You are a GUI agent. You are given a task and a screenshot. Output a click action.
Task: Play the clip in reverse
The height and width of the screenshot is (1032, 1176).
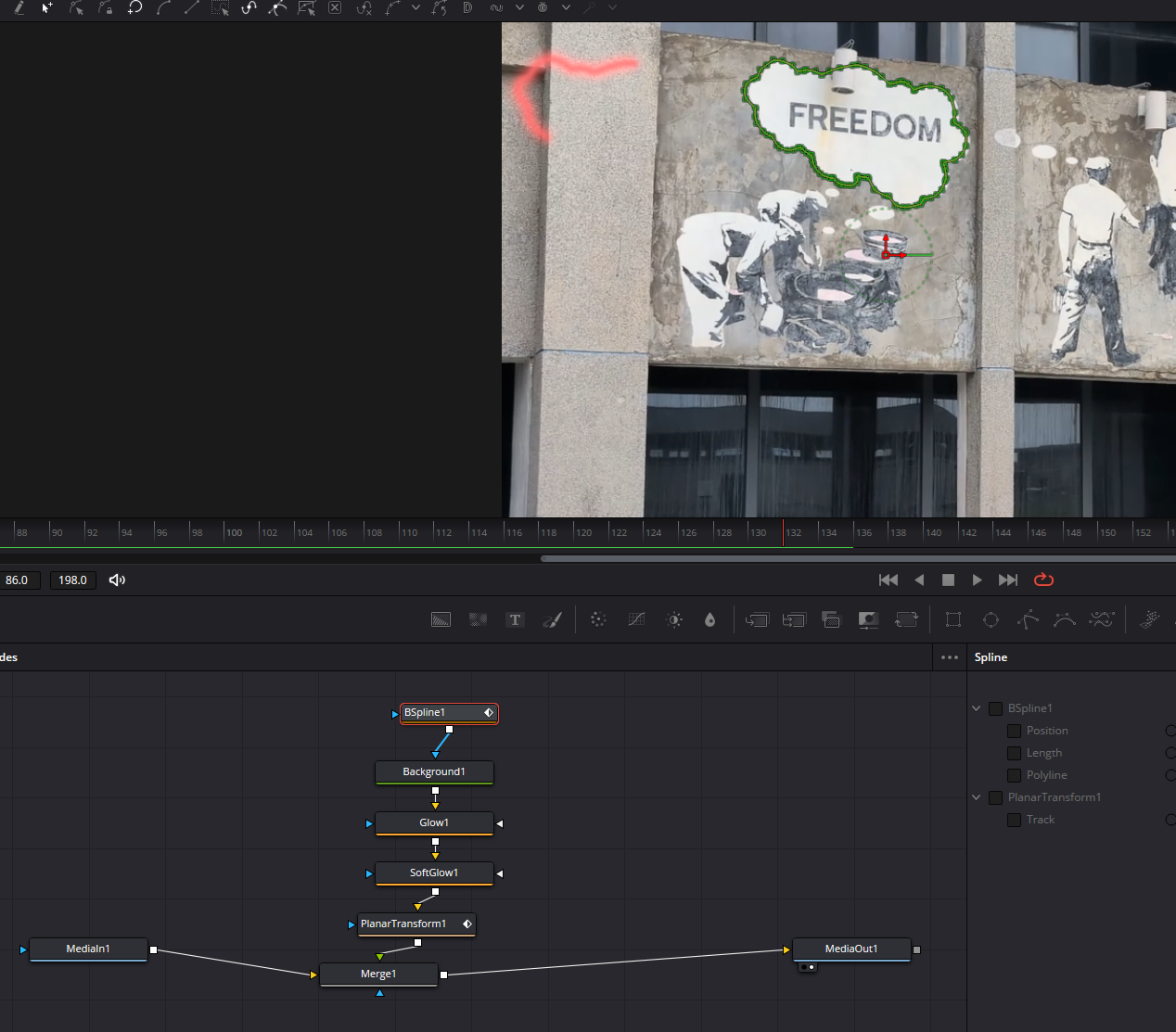919,580
